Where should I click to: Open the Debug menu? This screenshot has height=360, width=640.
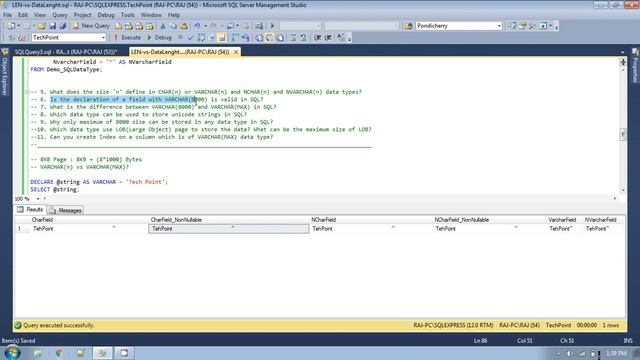106,15
